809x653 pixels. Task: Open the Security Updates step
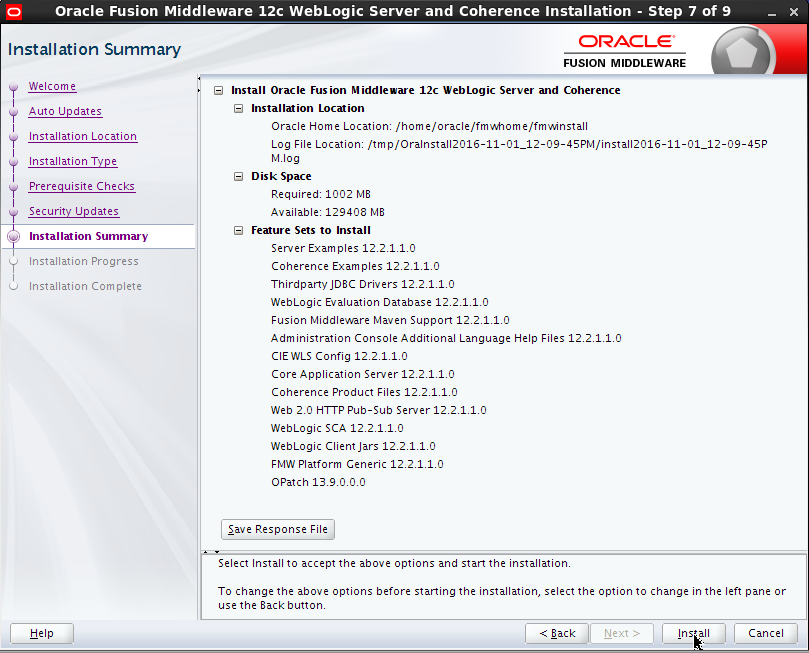pyautogui.click(x=74, y=211)
